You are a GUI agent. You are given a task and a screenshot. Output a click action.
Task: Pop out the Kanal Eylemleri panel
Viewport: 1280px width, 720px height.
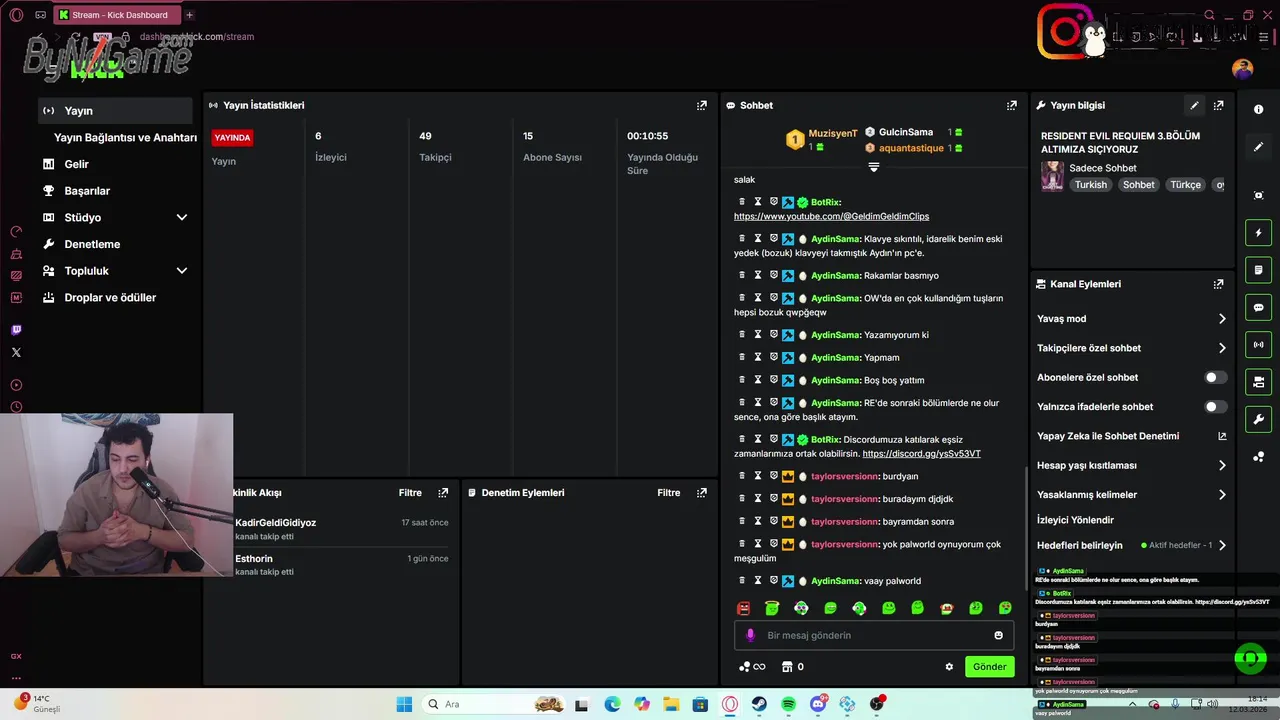point(1218,284)
